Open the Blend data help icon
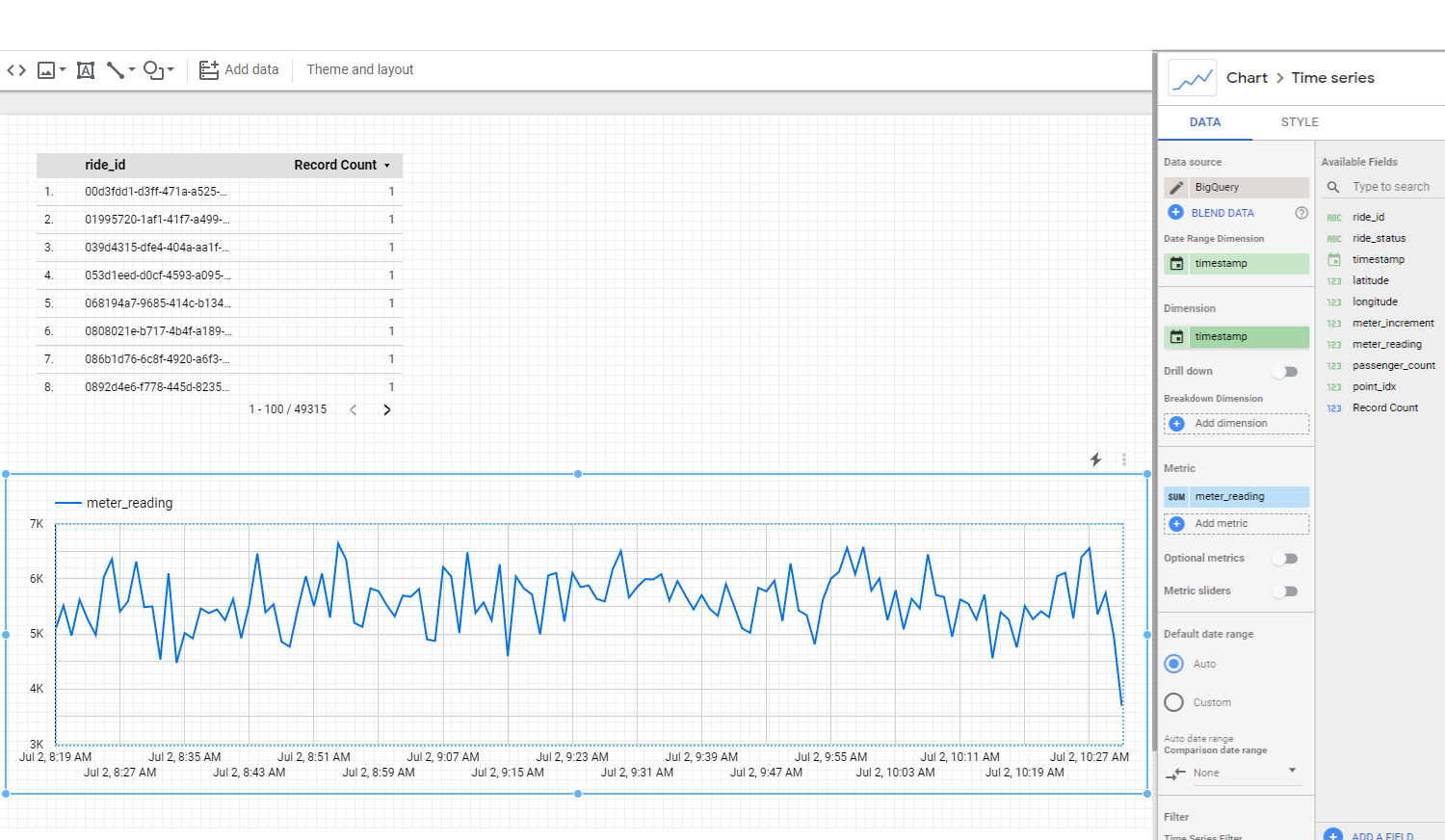This screenshot has width=1445, height=840. pos(1301,213)
